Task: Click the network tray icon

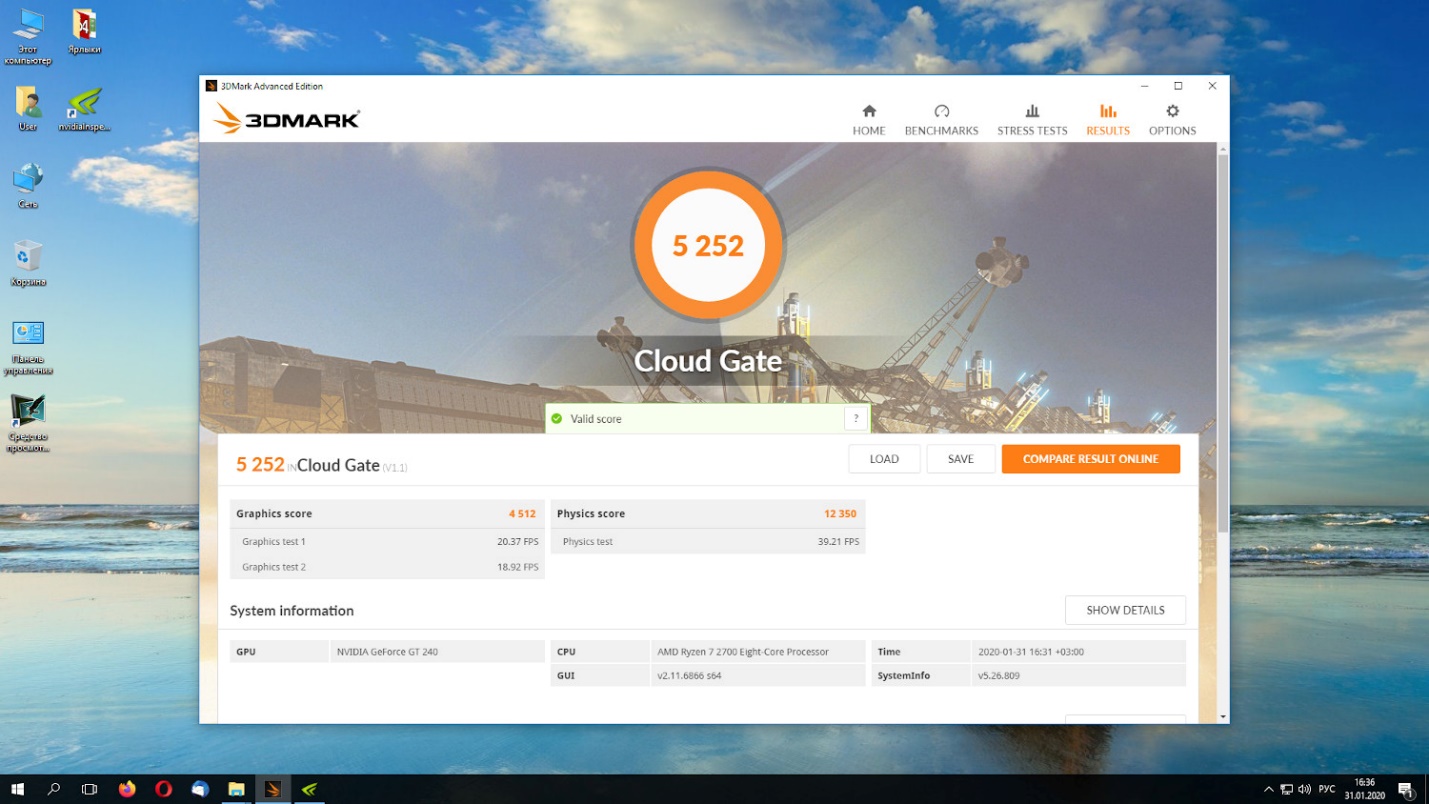Action: tap(1285, 789)
